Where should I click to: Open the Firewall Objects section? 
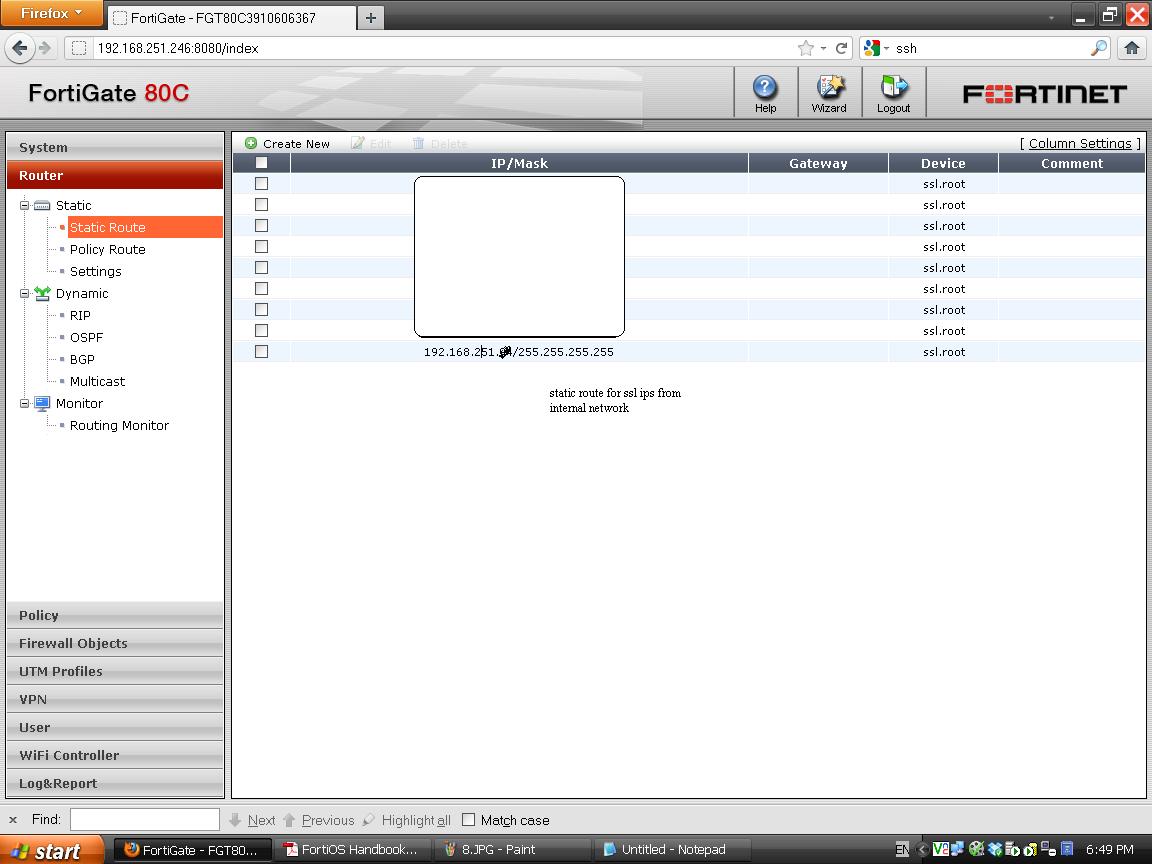[x=115, y=644]
